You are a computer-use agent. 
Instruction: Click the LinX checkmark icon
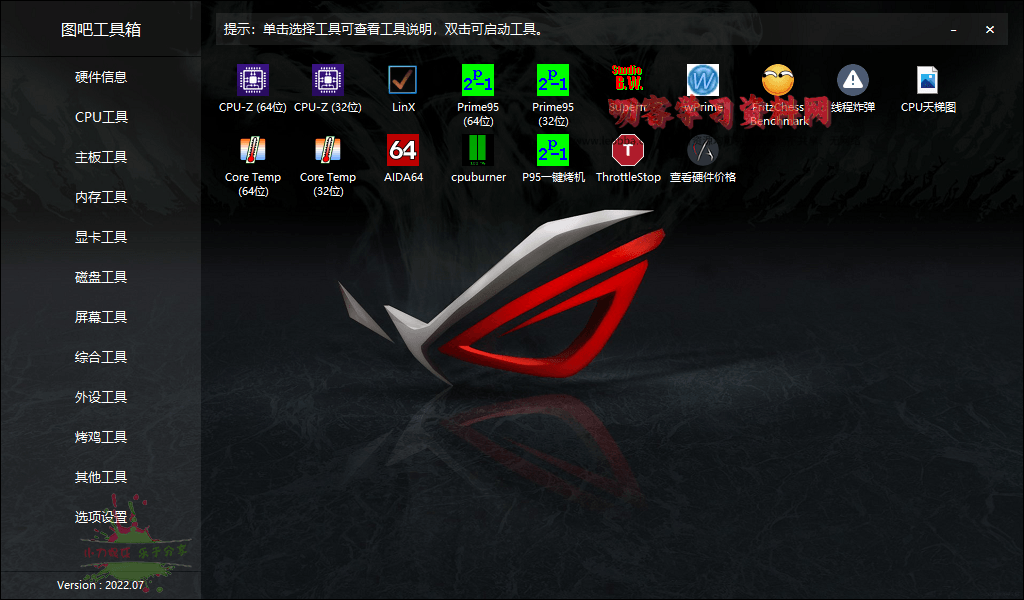[403, 80]
